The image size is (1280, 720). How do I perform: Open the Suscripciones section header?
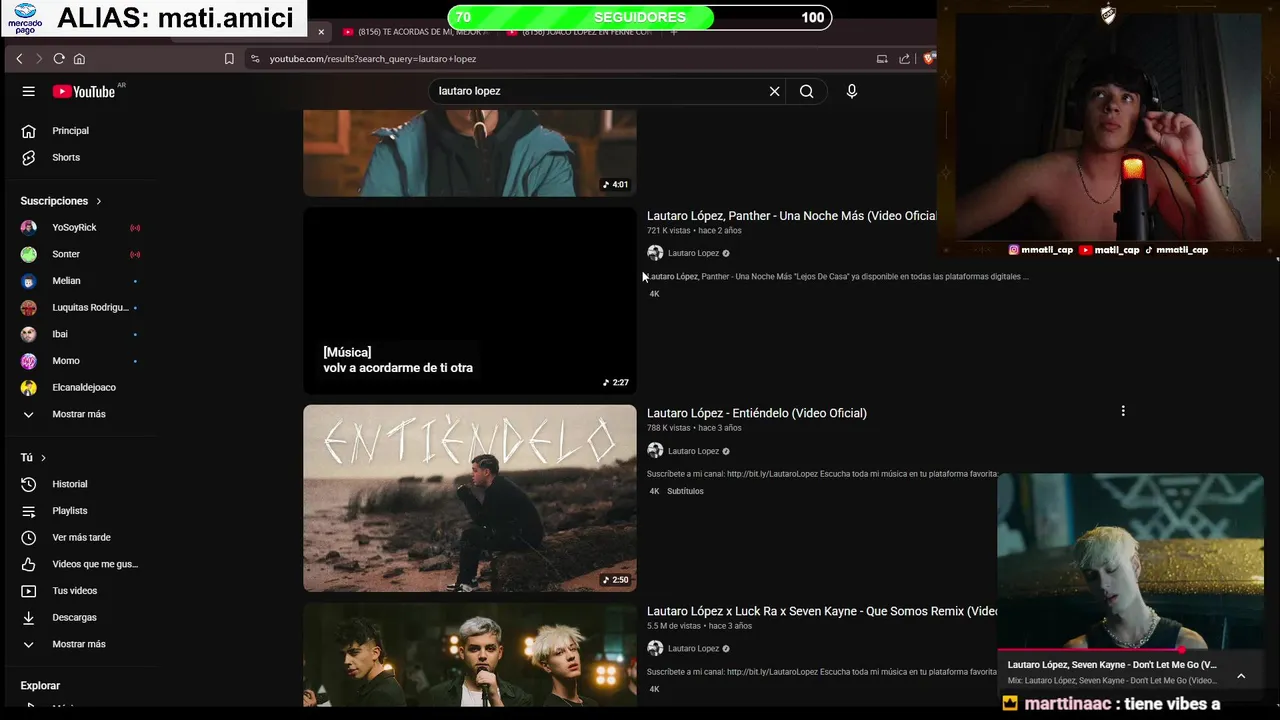tap(61, 201)
